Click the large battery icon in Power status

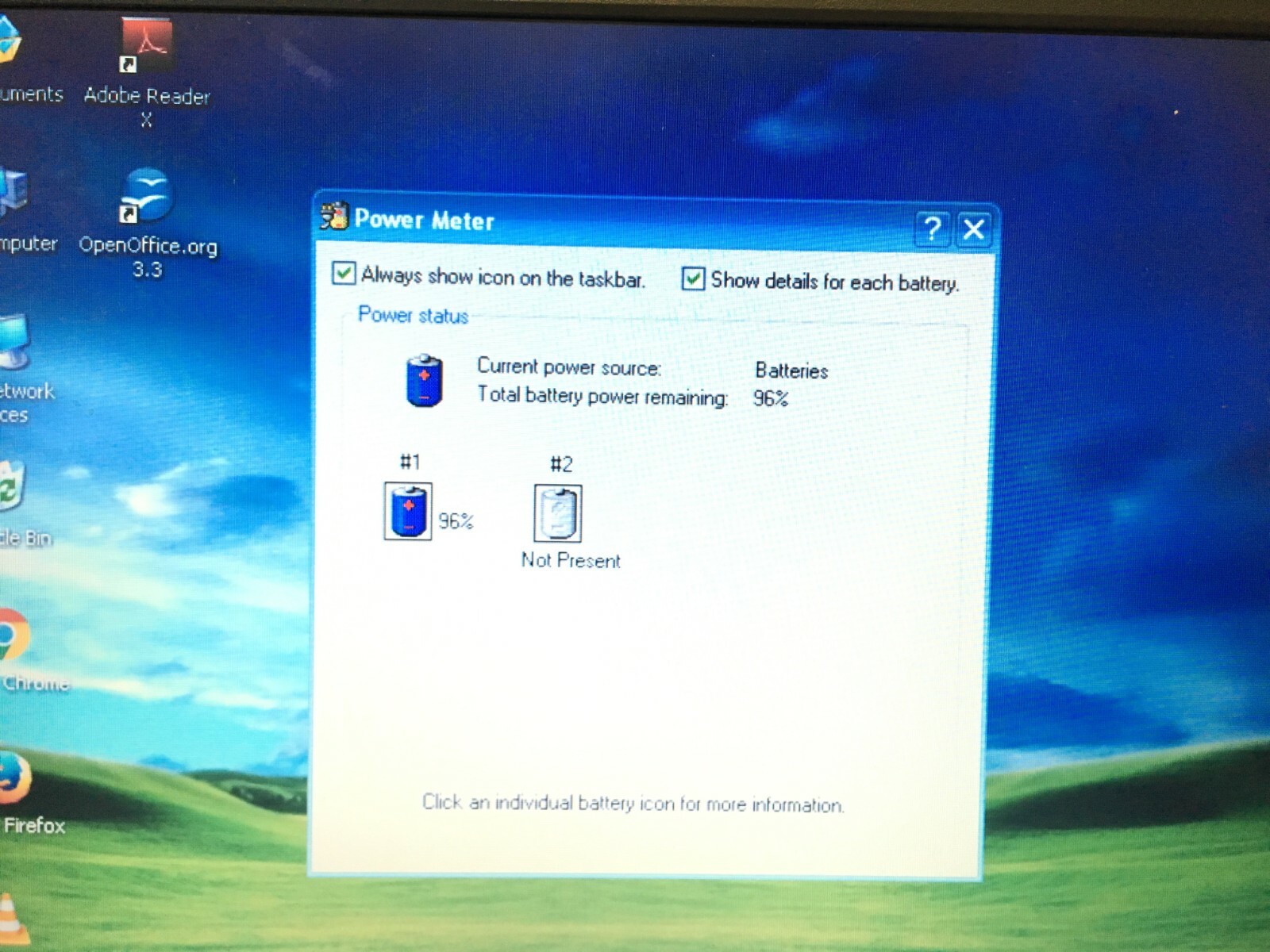coord(424,381)
